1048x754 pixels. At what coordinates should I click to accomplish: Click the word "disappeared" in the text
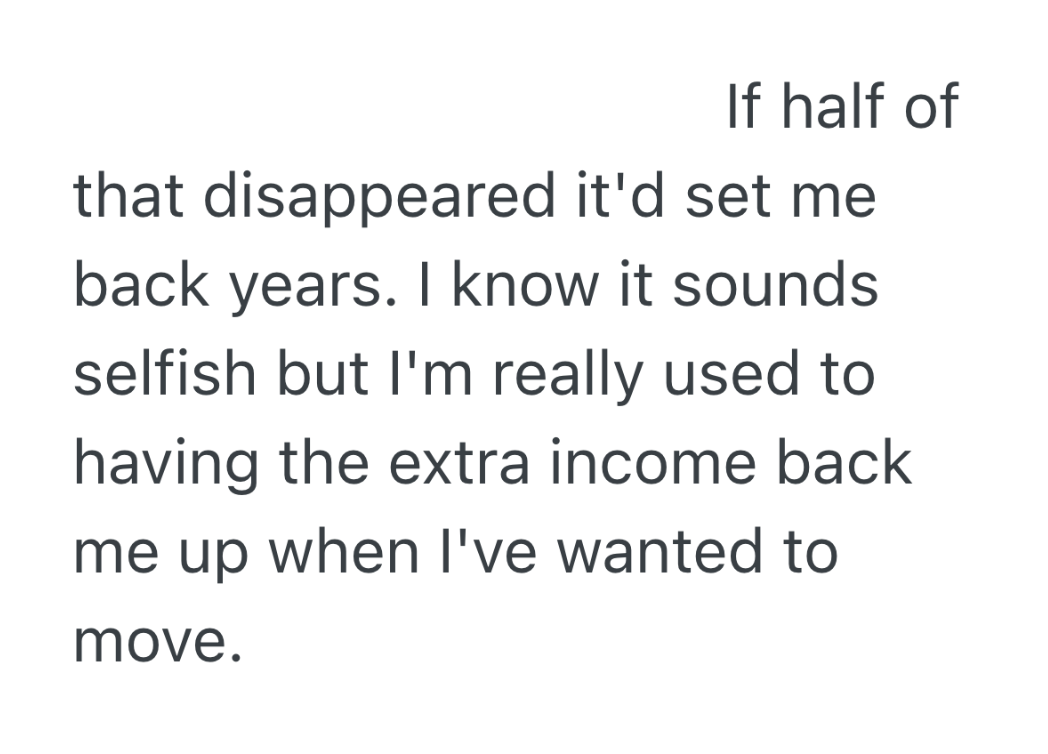click(378, 197)
